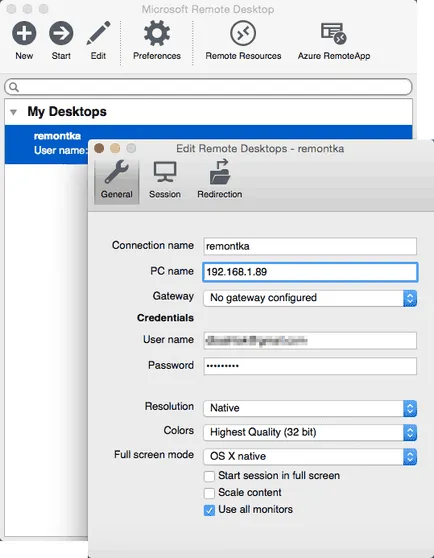Click the Connection name field
Screen dimensions: 434x558
click(310, 246)
